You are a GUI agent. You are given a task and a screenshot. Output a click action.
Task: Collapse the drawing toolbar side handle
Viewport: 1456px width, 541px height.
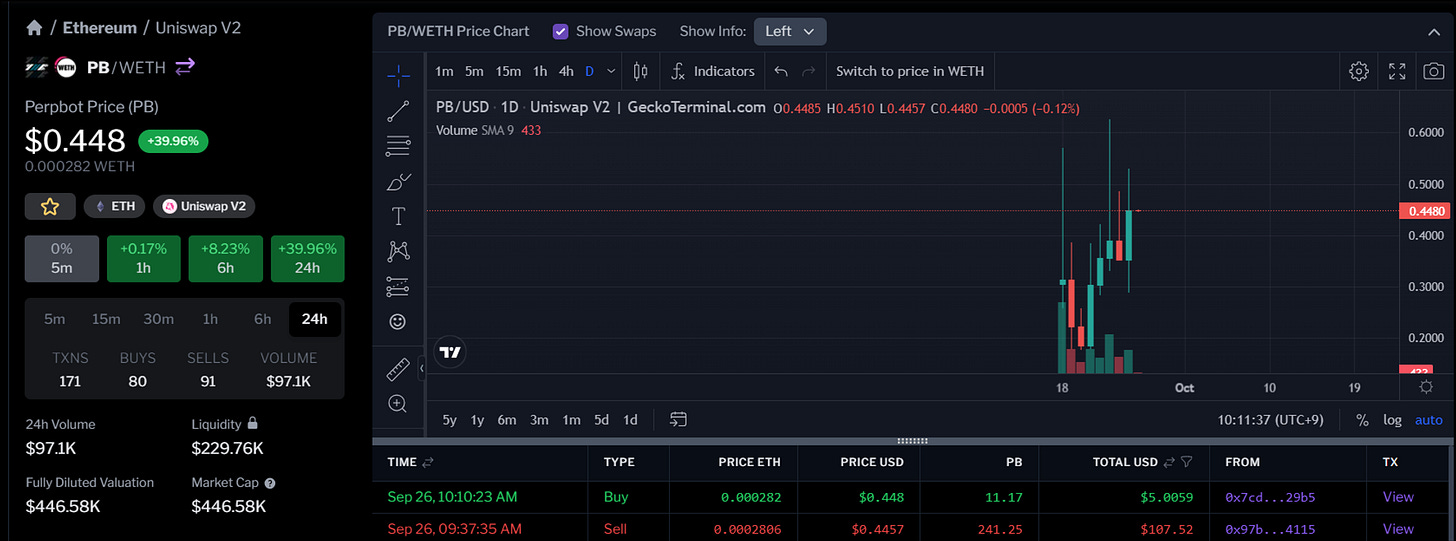pos(422,369)
